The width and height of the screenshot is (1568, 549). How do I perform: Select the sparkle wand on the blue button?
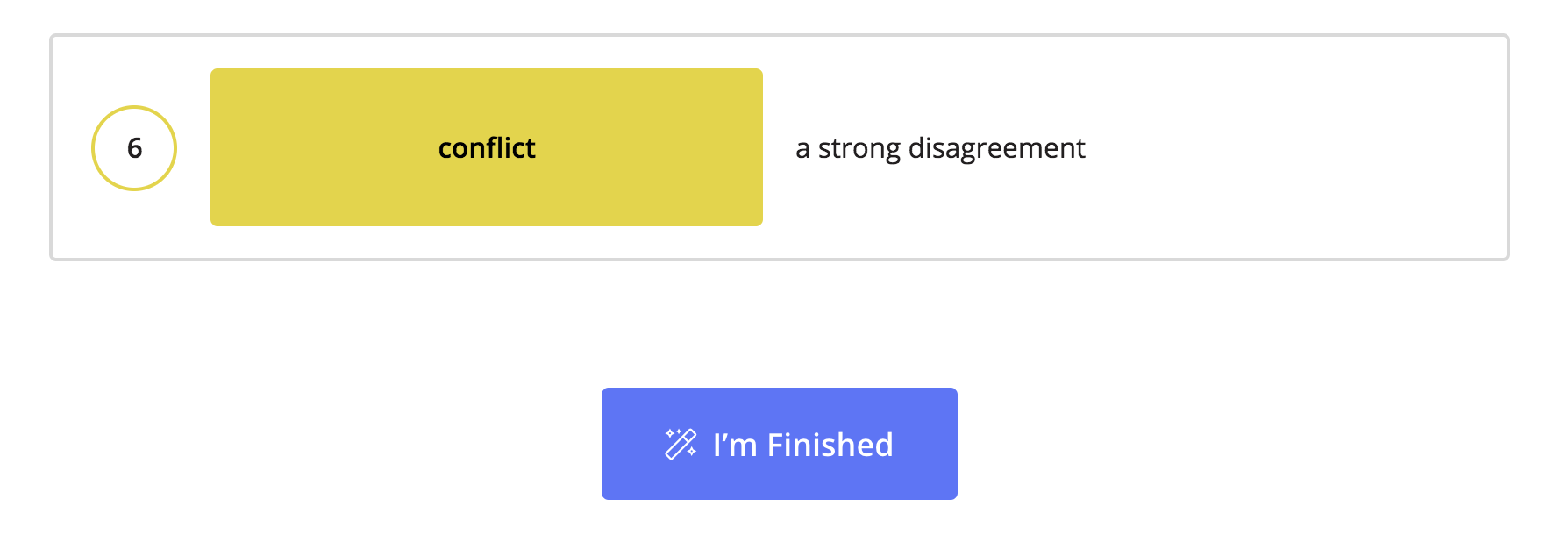[681, 444]
